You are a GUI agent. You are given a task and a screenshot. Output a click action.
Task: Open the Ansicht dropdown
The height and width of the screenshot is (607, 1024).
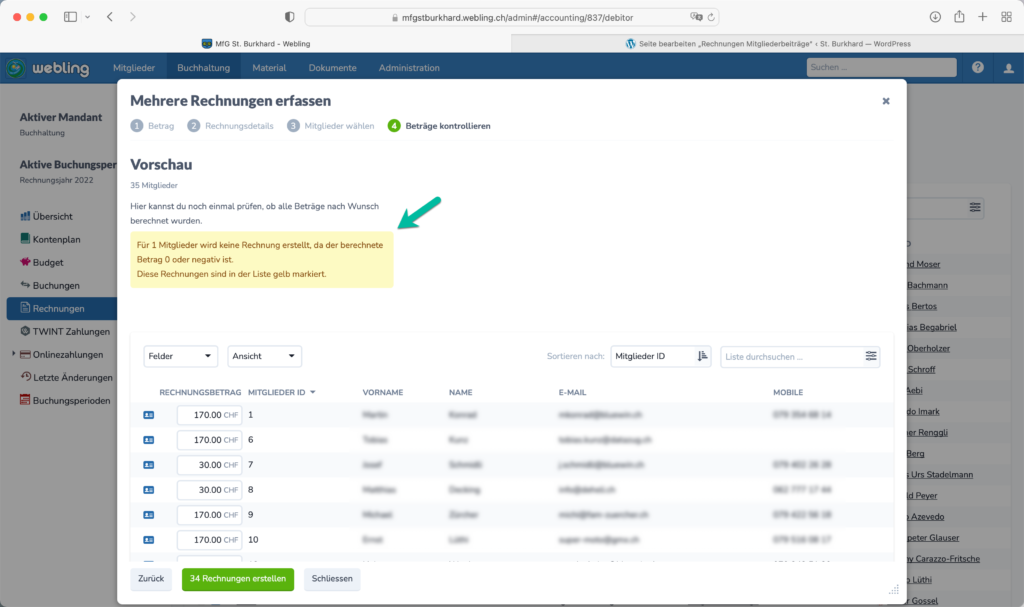pos(264,356)
